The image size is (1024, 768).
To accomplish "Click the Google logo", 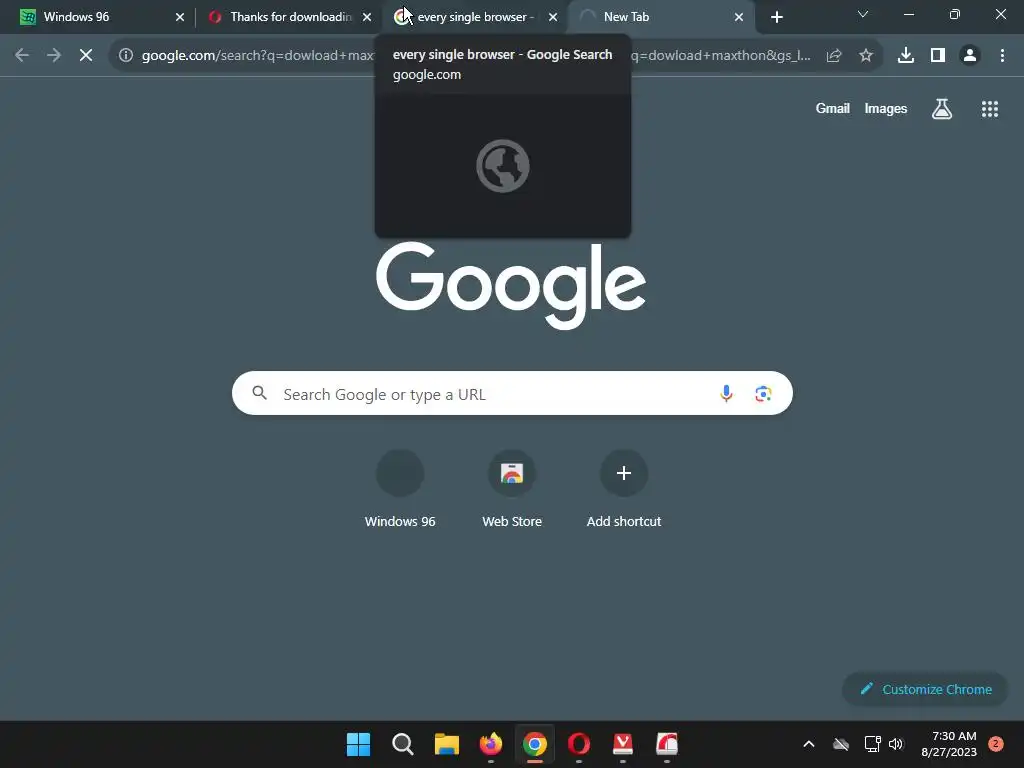I will pyautogui.click(x=511, y=285).
